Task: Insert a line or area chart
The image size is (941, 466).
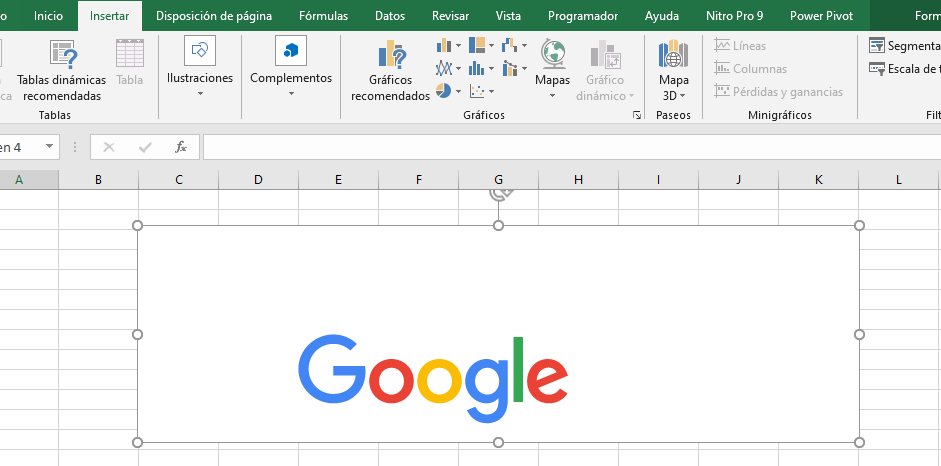Action: coord(449,68)
